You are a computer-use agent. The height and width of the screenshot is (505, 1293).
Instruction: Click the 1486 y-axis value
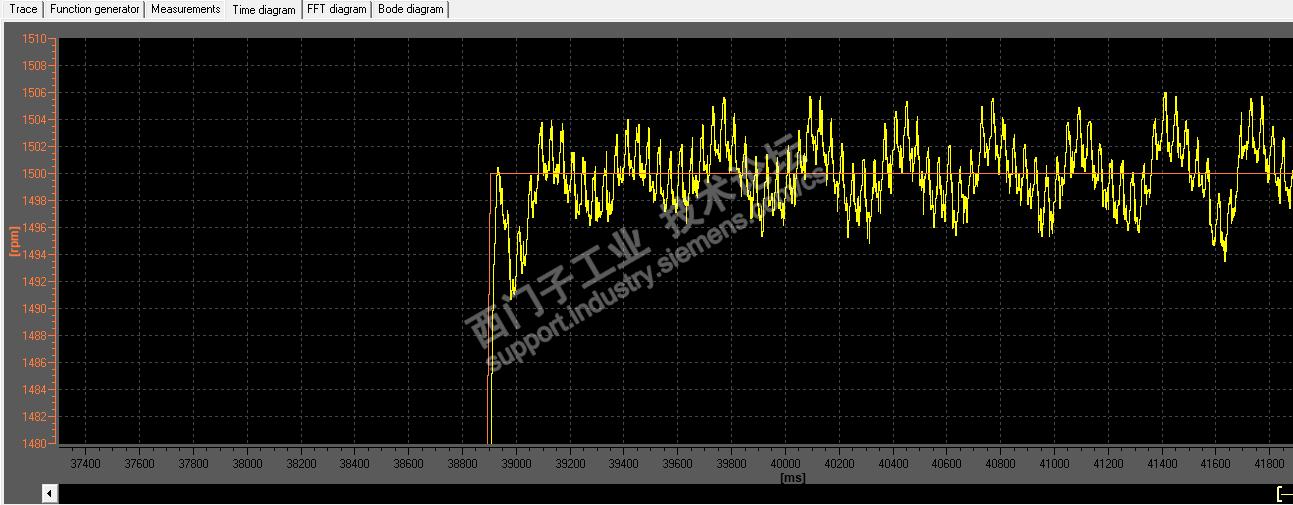point(34,363)
